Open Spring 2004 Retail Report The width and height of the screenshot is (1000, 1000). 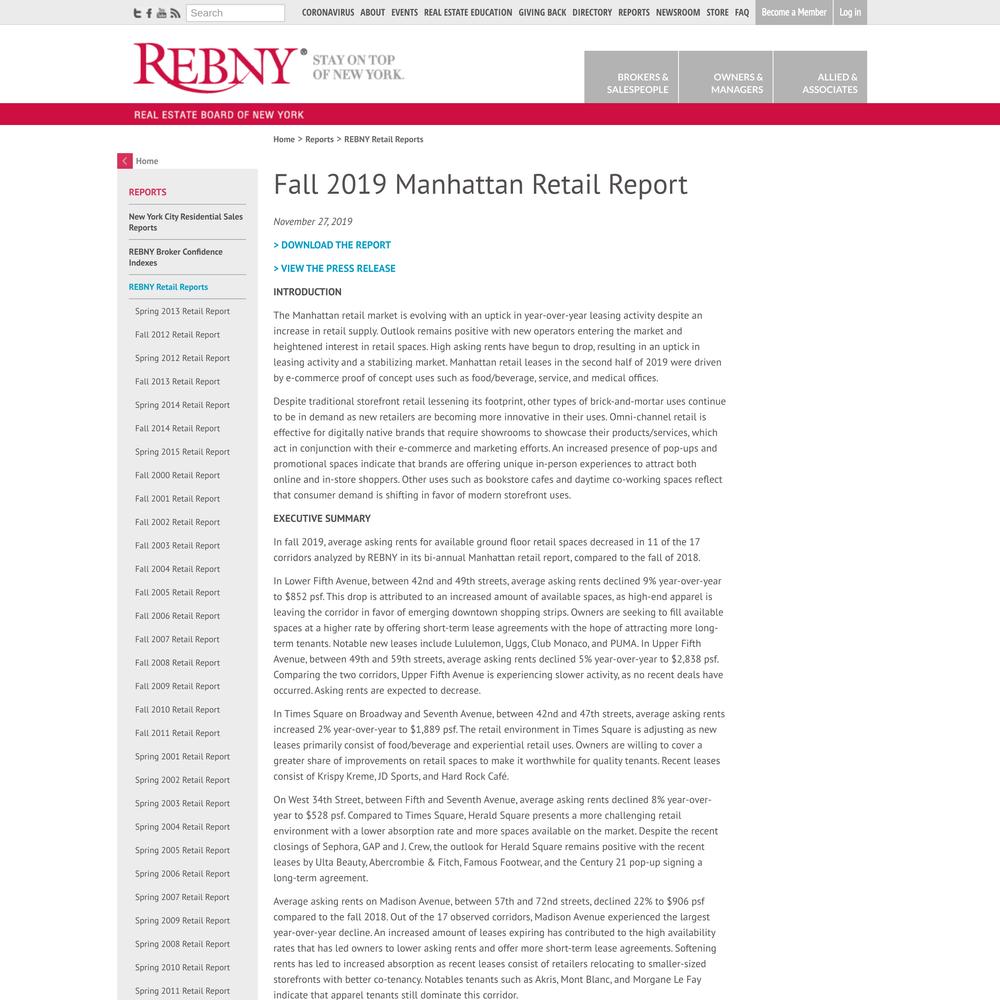click(182, 827)
